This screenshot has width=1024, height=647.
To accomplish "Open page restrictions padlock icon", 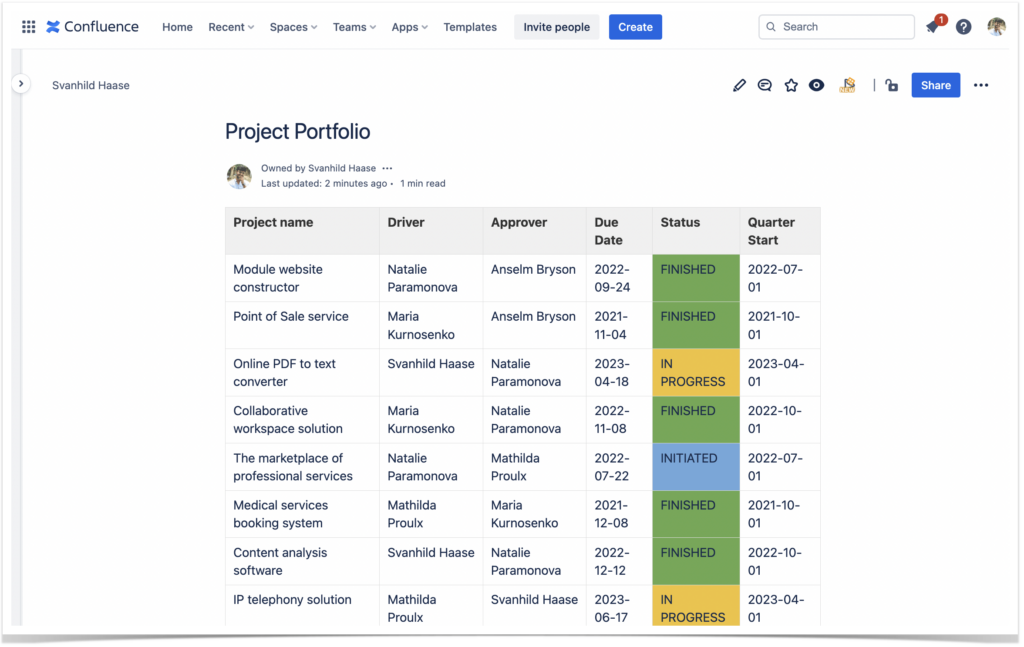I will (x=891, y=86).
